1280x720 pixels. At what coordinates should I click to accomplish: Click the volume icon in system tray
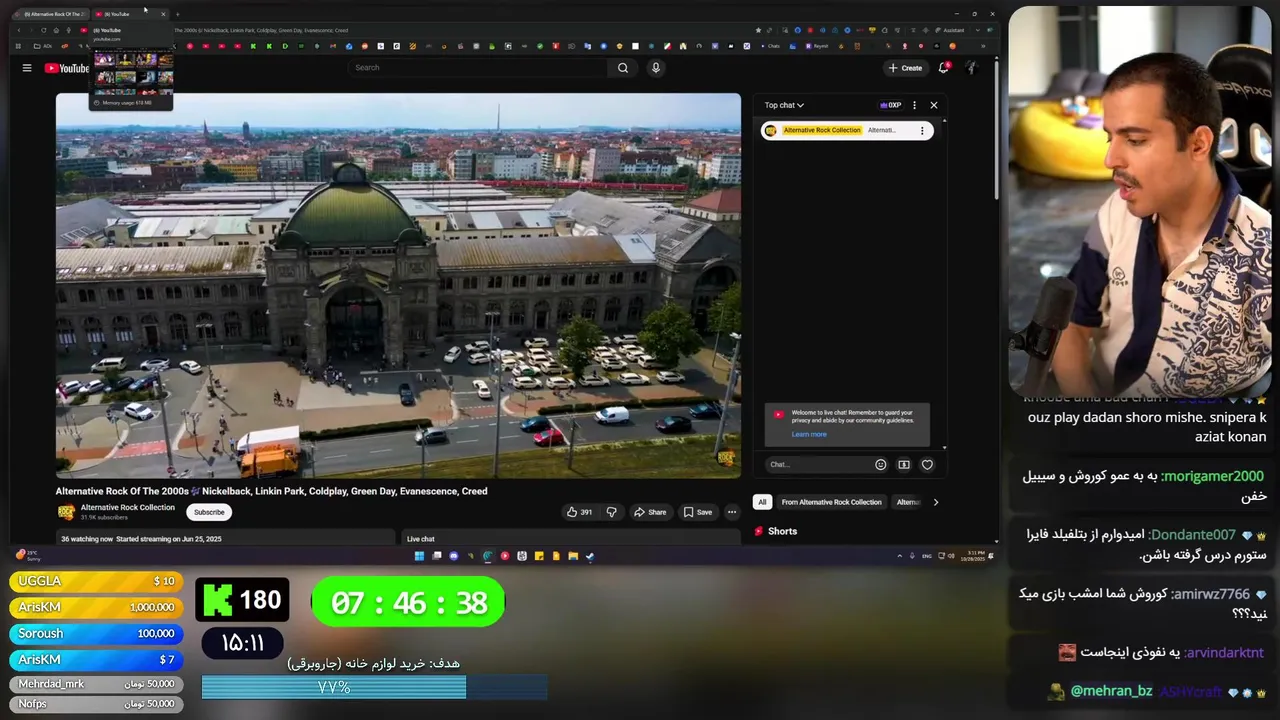point(951,556)
